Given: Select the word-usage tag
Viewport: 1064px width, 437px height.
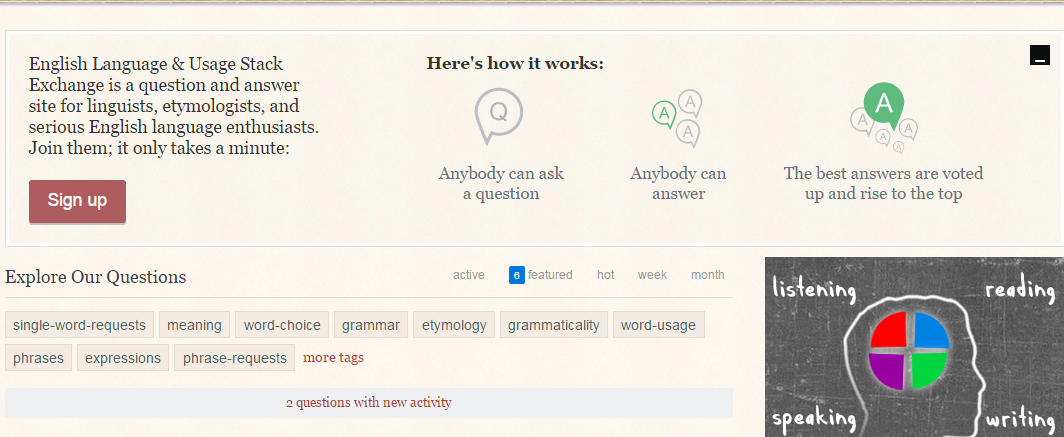Looking at the screenshot, I should point(659,325).
